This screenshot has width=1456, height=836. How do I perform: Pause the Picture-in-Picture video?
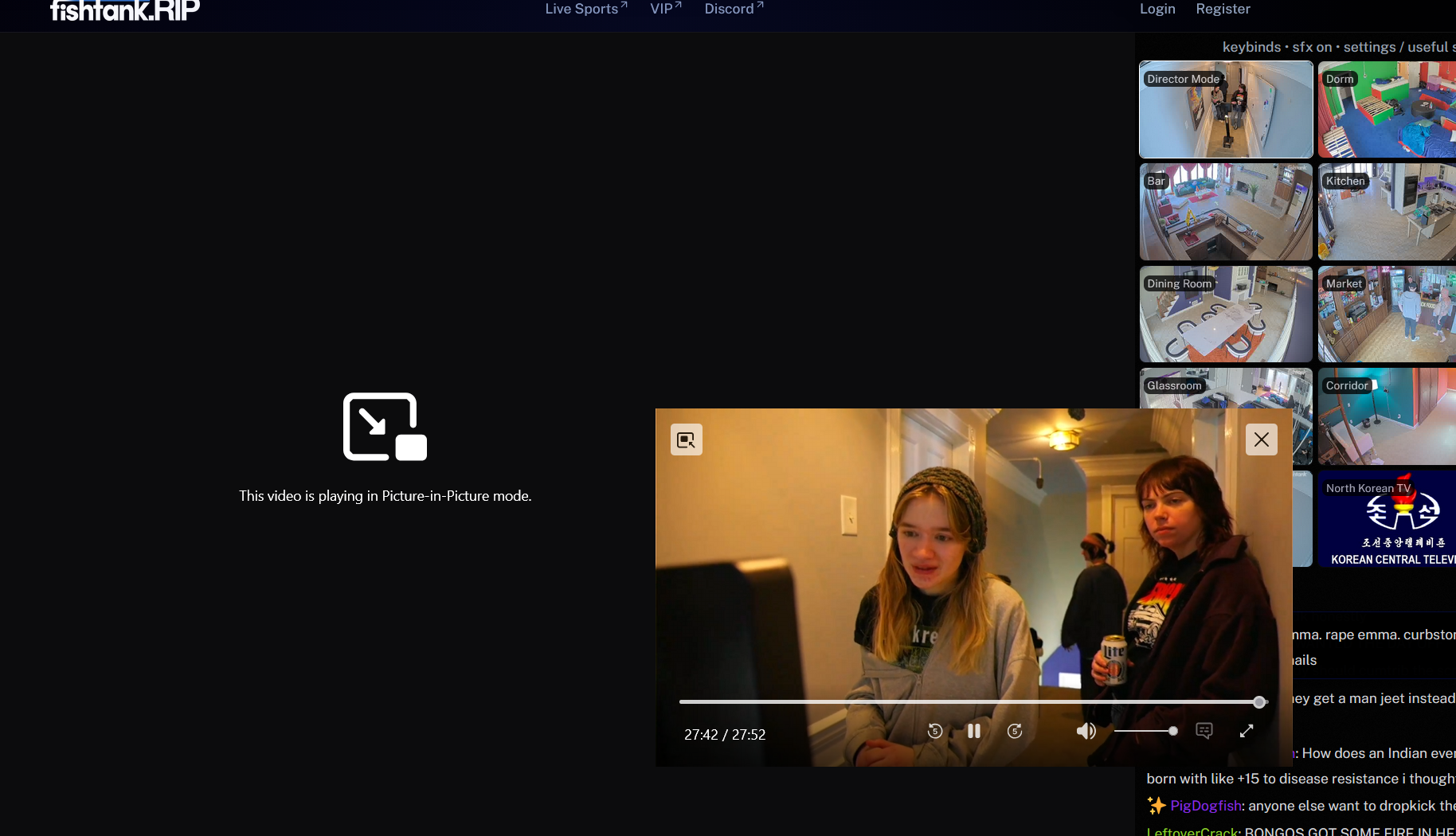pos(974,731)
